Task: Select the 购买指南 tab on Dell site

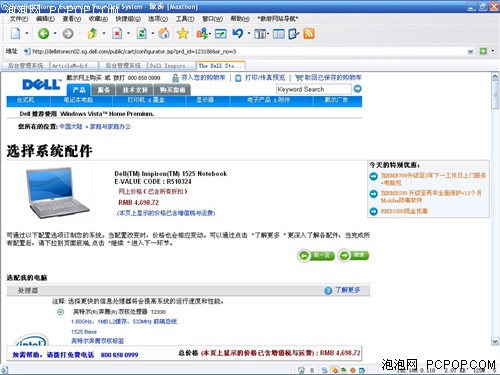Action: coord(172,90)
